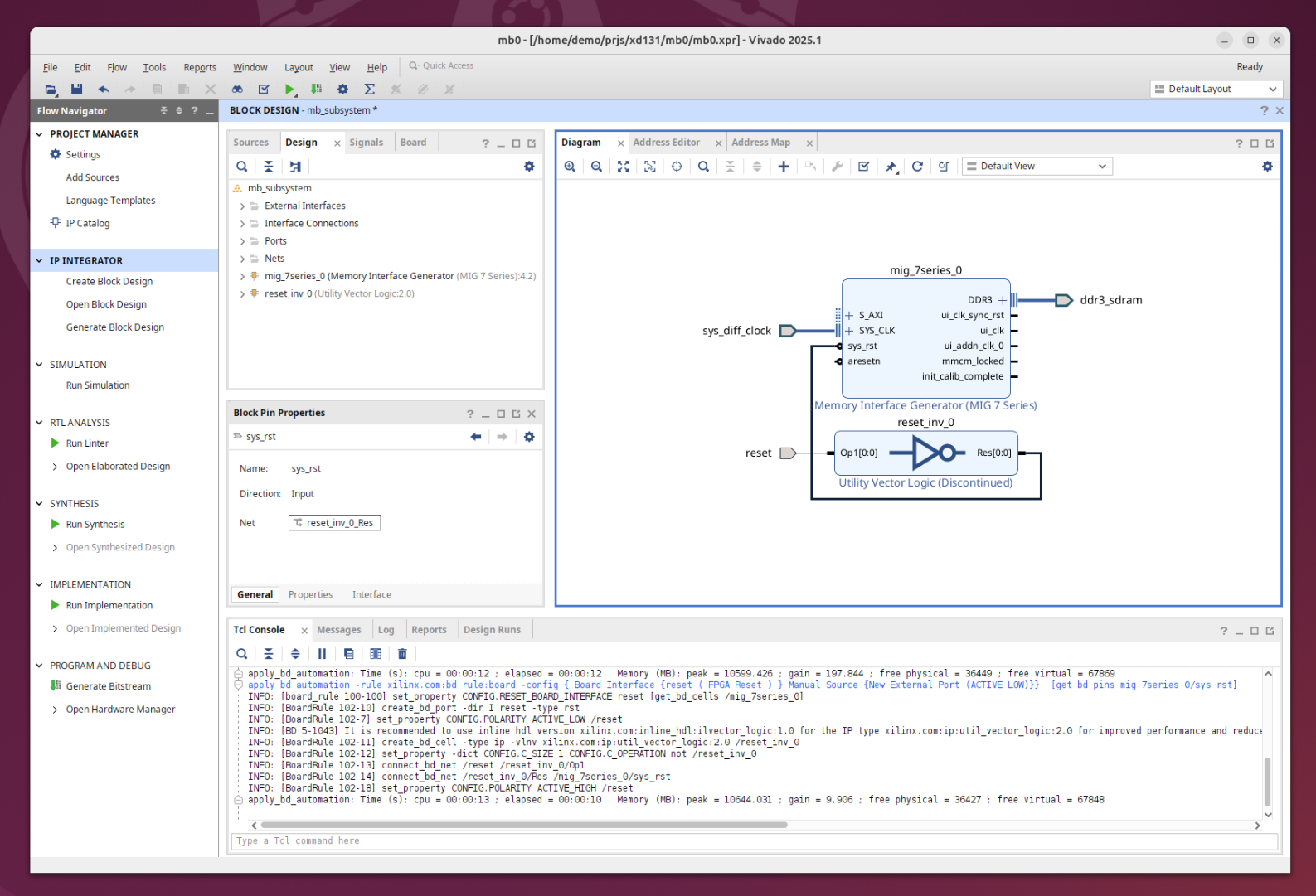1316x896 pixels.
Task: Click Run Synthesis in the Flow Navigator
Action: tap(95, 525)
